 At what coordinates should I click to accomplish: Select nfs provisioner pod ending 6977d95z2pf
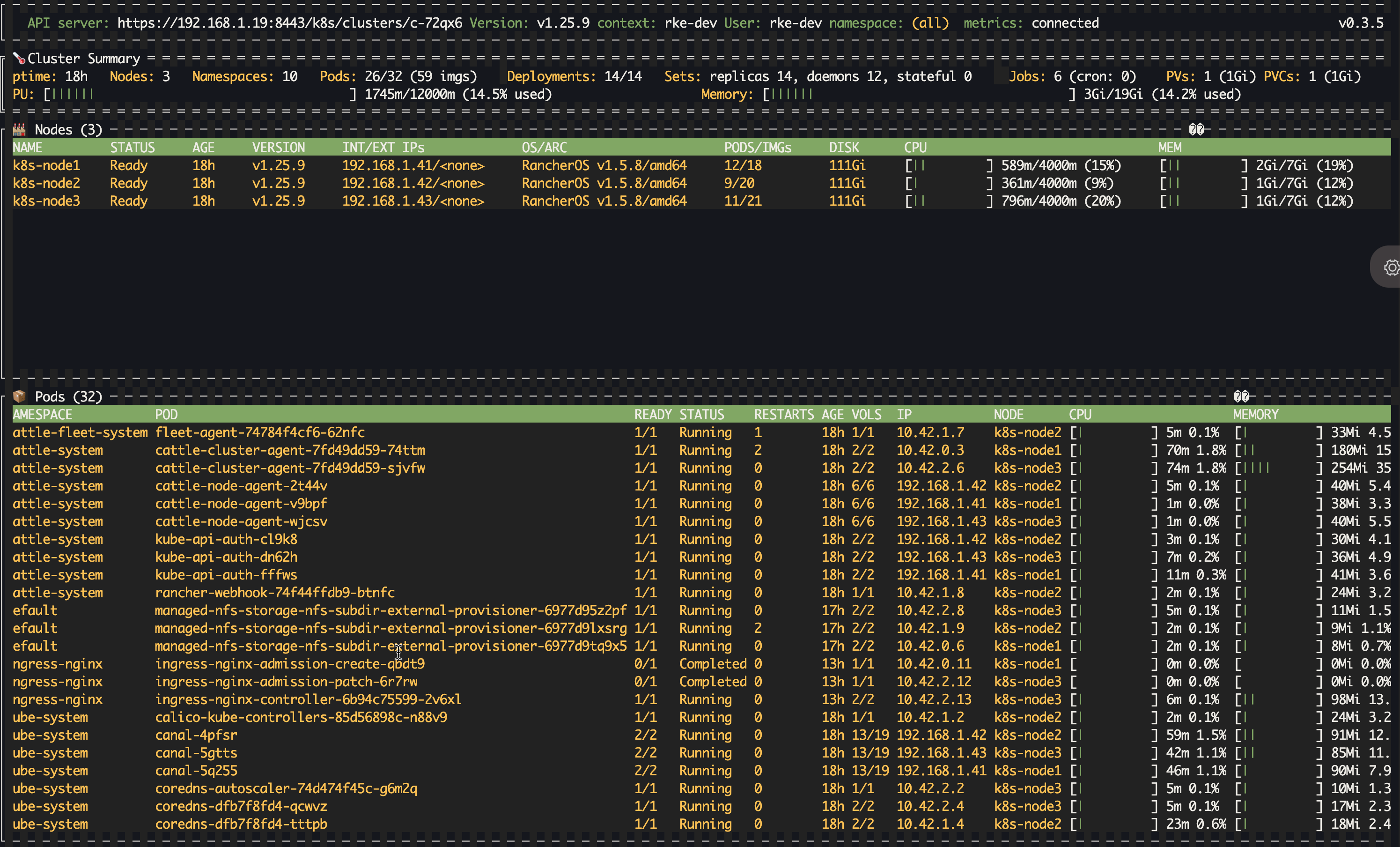[391, 610]
